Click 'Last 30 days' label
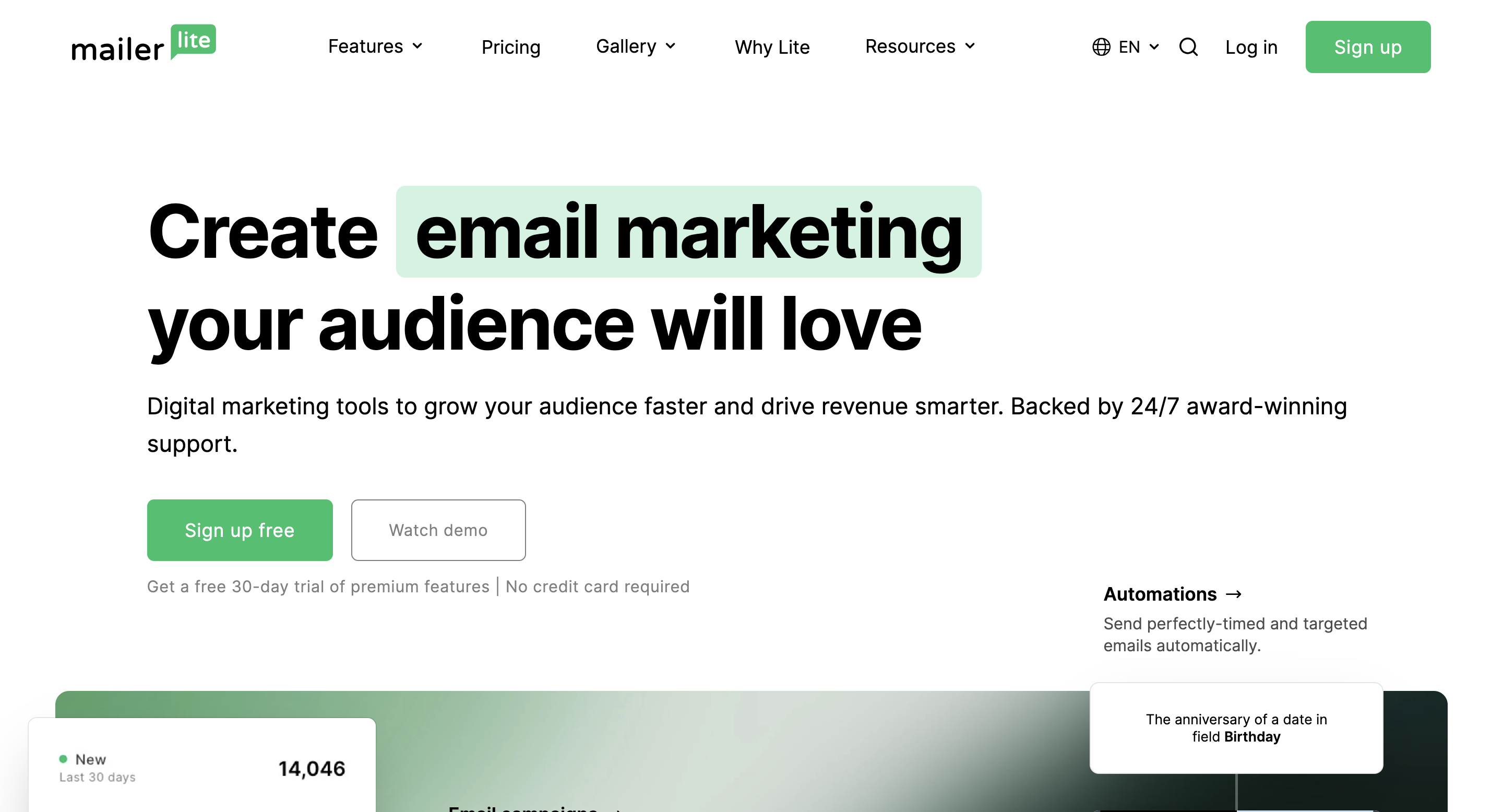Viewport: 1503px width, 812px height. (x=98, y=778)
